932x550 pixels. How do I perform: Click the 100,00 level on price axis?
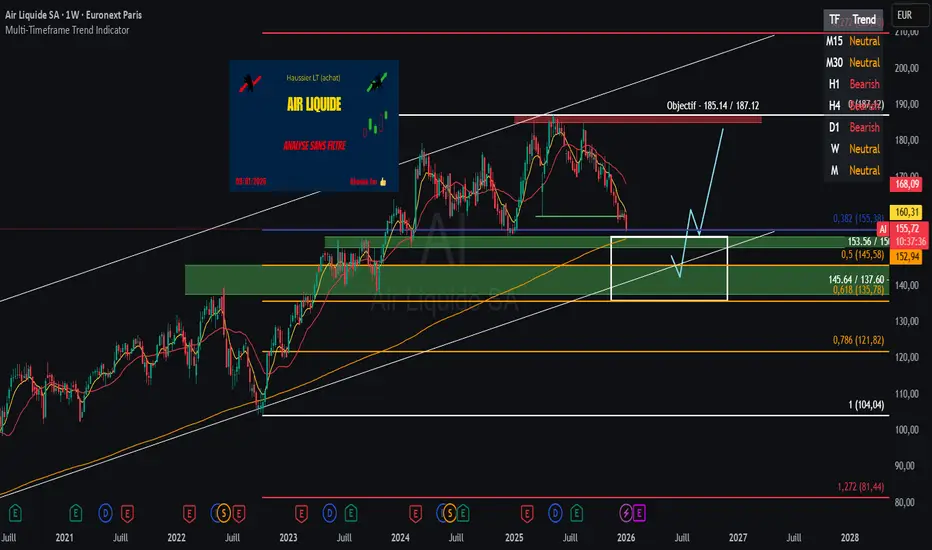point(907,430)
